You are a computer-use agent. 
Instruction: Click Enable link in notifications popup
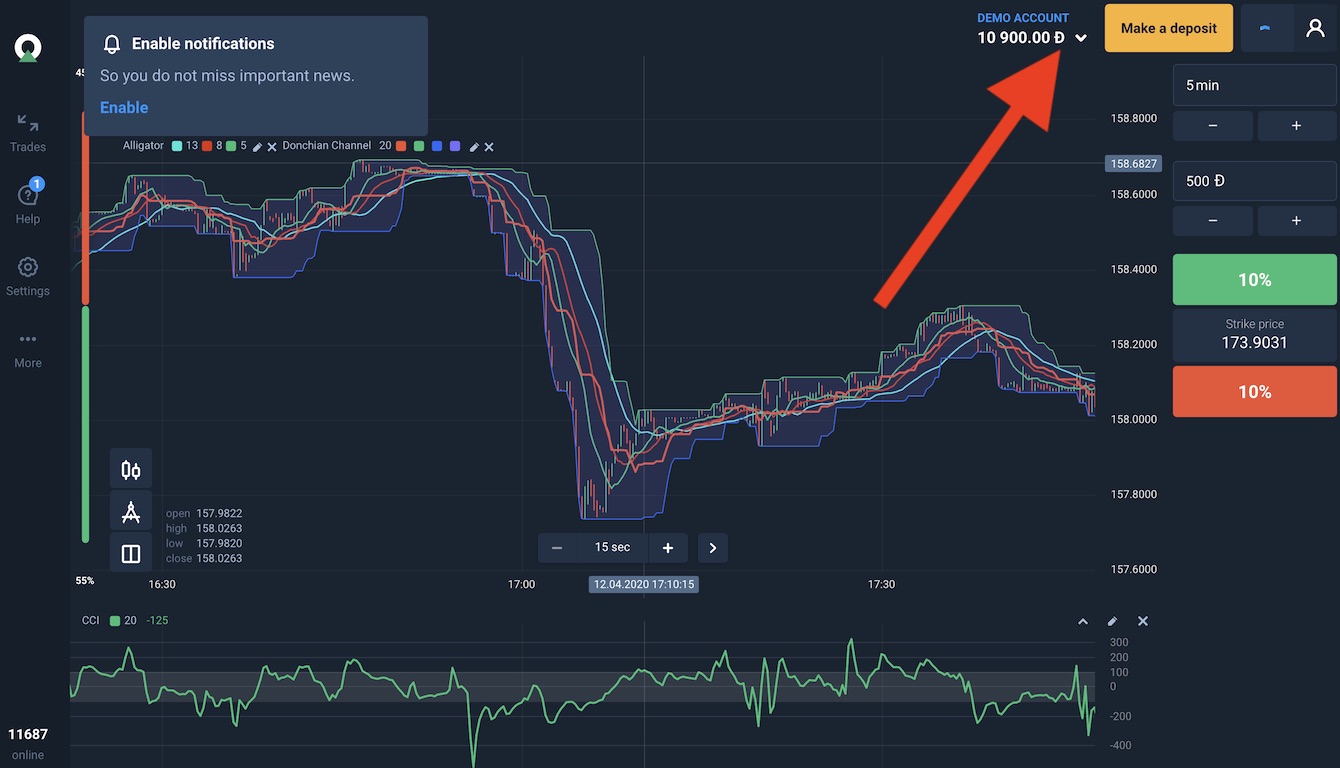[x=124, y=108]
